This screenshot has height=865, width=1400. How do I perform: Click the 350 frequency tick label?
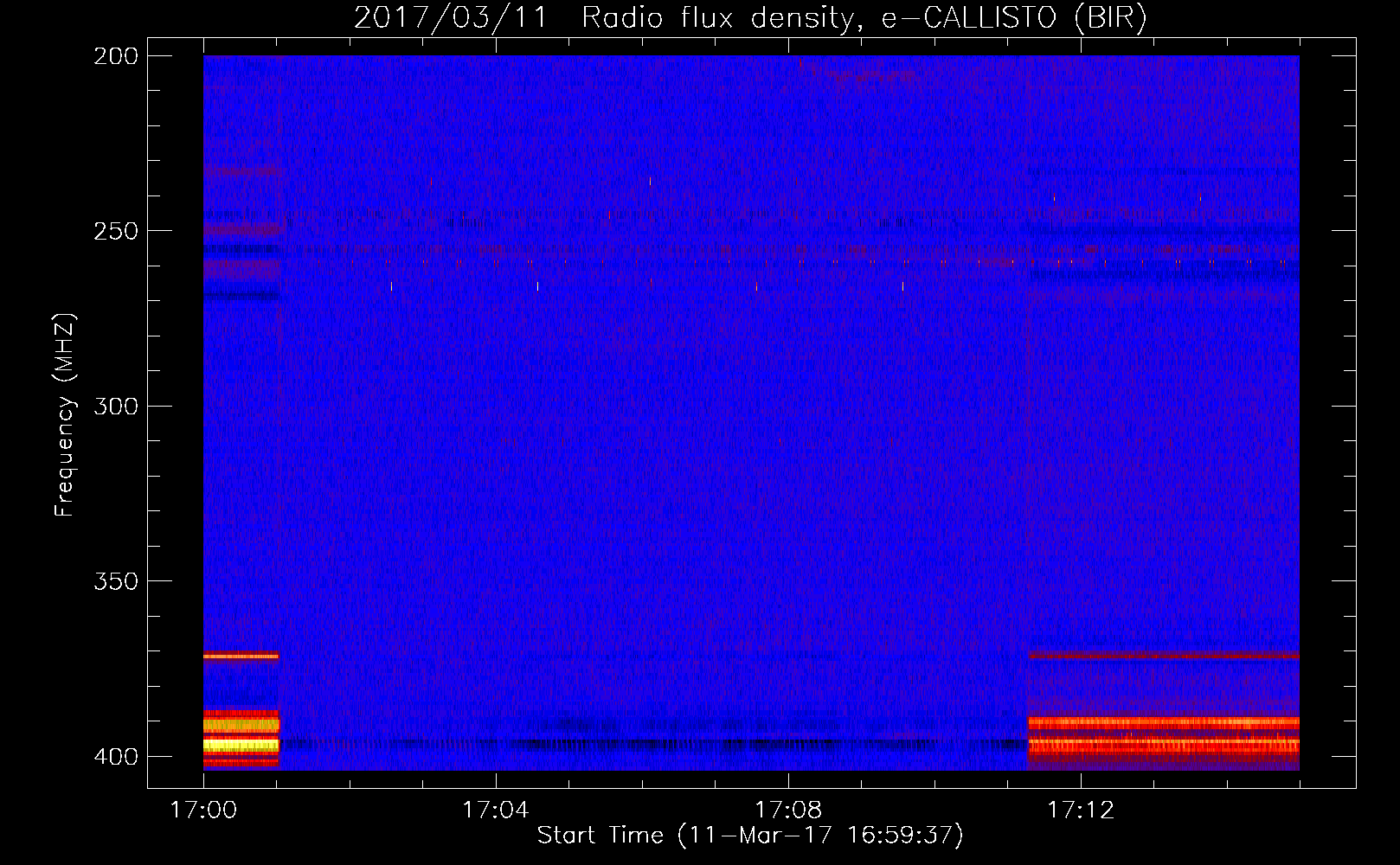pyautogui.click(x=116, y=581)
